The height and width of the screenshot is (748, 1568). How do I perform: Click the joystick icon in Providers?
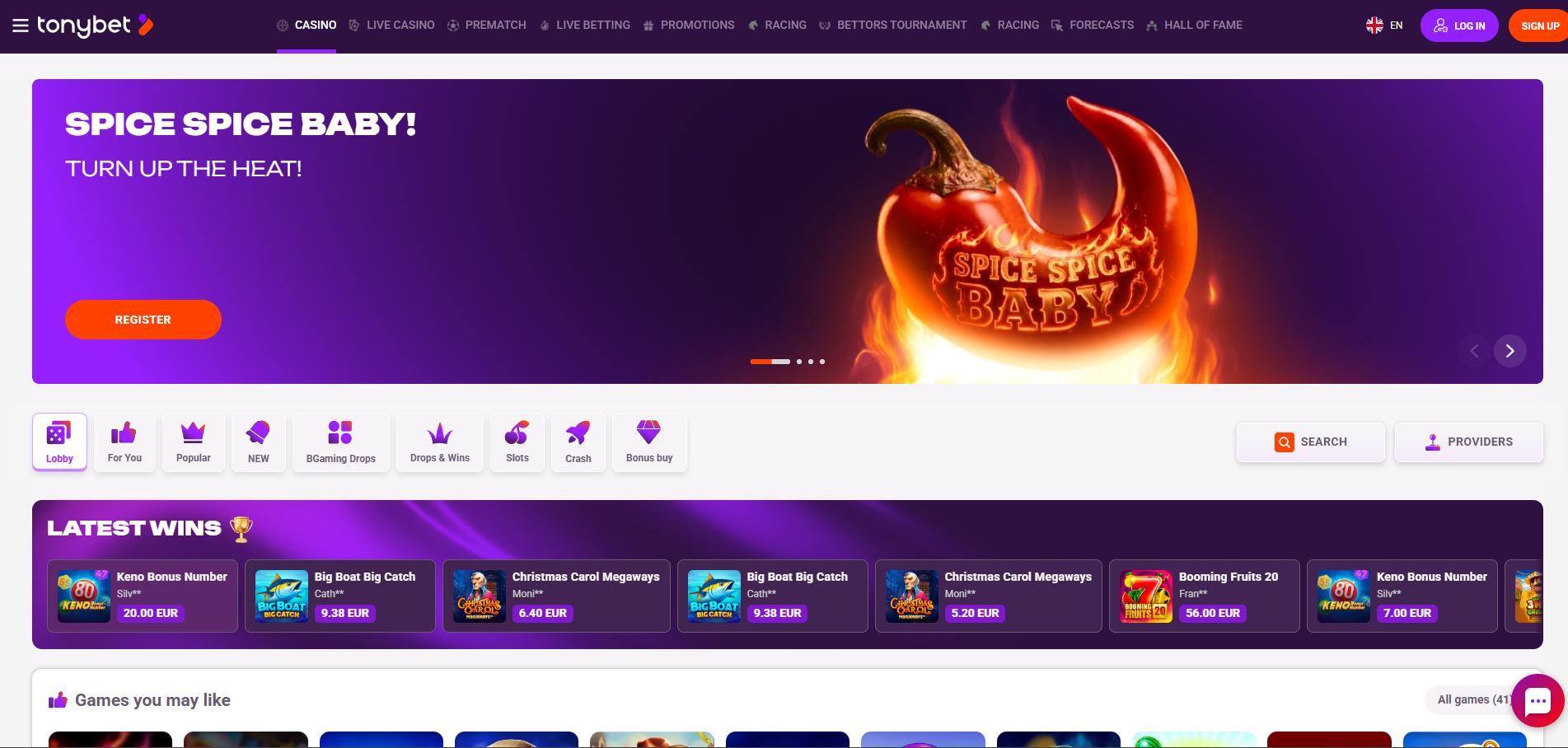[x=1433, y=442]
